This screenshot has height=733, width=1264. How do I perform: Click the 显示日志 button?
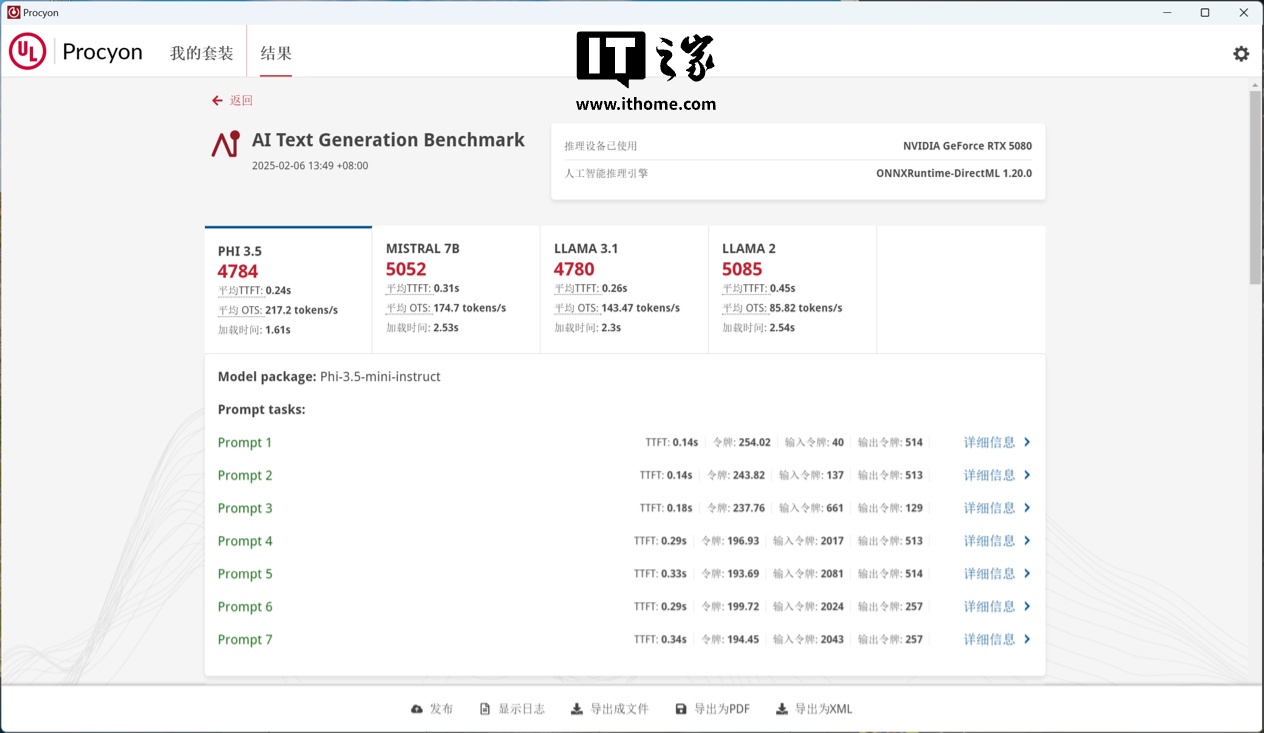click(512, 709)
